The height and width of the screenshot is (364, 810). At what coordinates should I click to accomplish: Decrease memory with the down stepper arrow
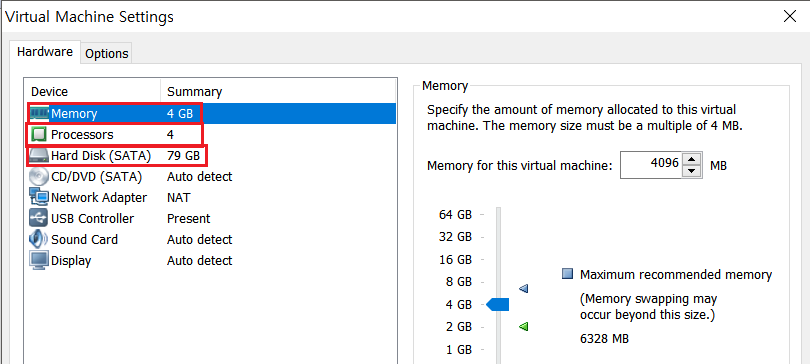(x=693, y=171)
